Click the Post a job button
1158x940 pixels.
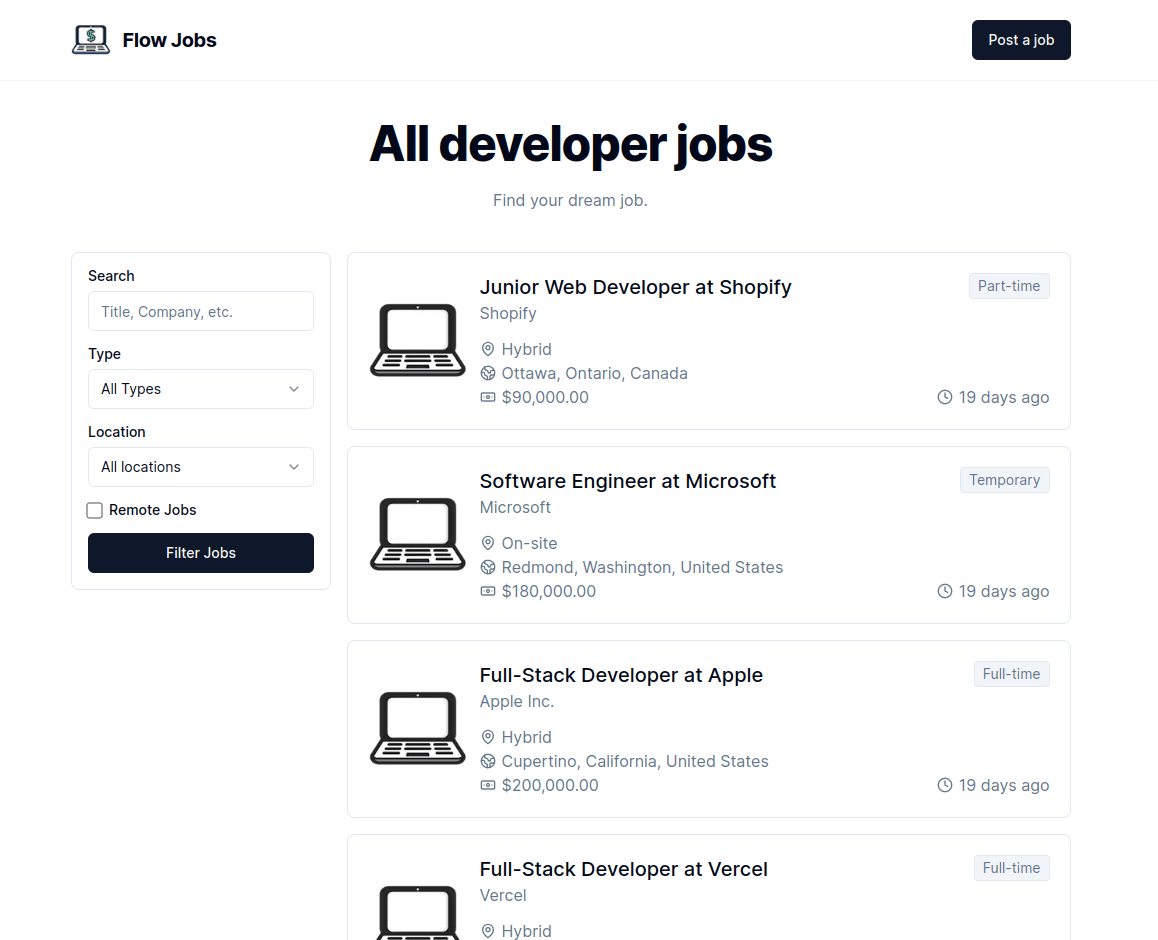click(x=1021, y=39)
